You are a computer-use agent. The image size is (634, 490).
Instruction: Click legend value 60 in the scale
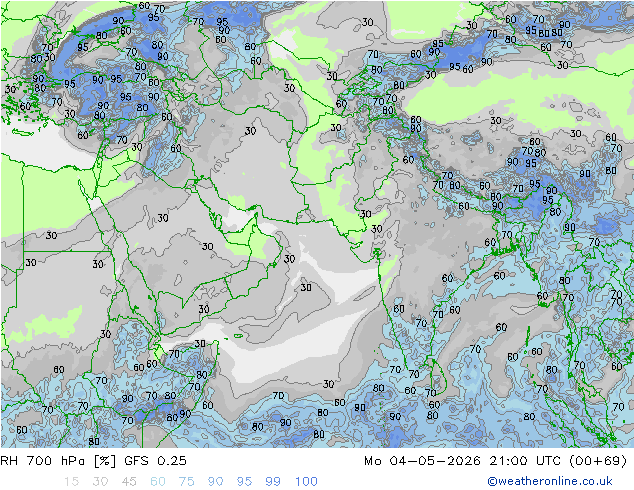(158, 482)
